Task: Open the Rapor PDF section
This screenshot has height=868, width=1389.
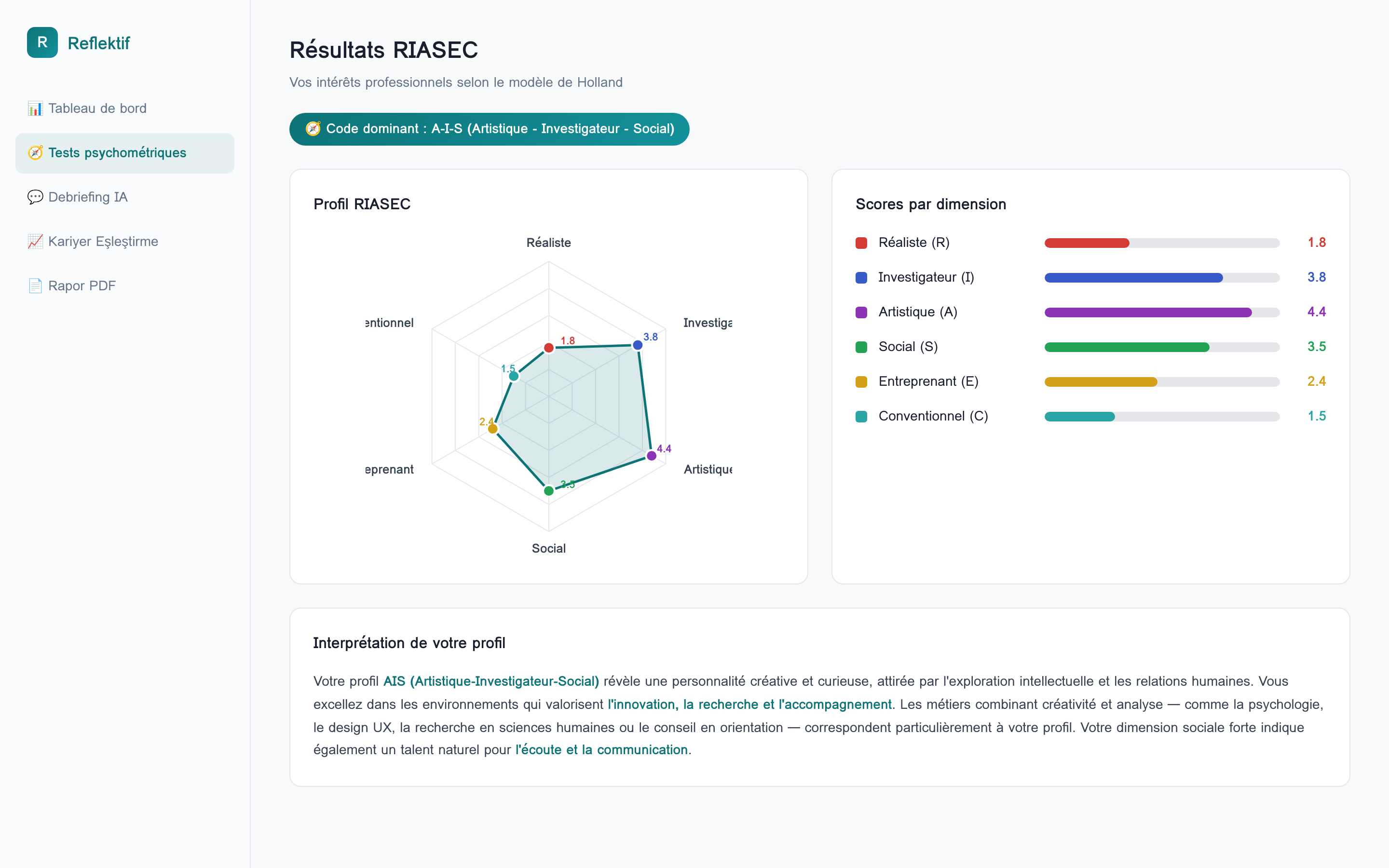Action: 82,285
